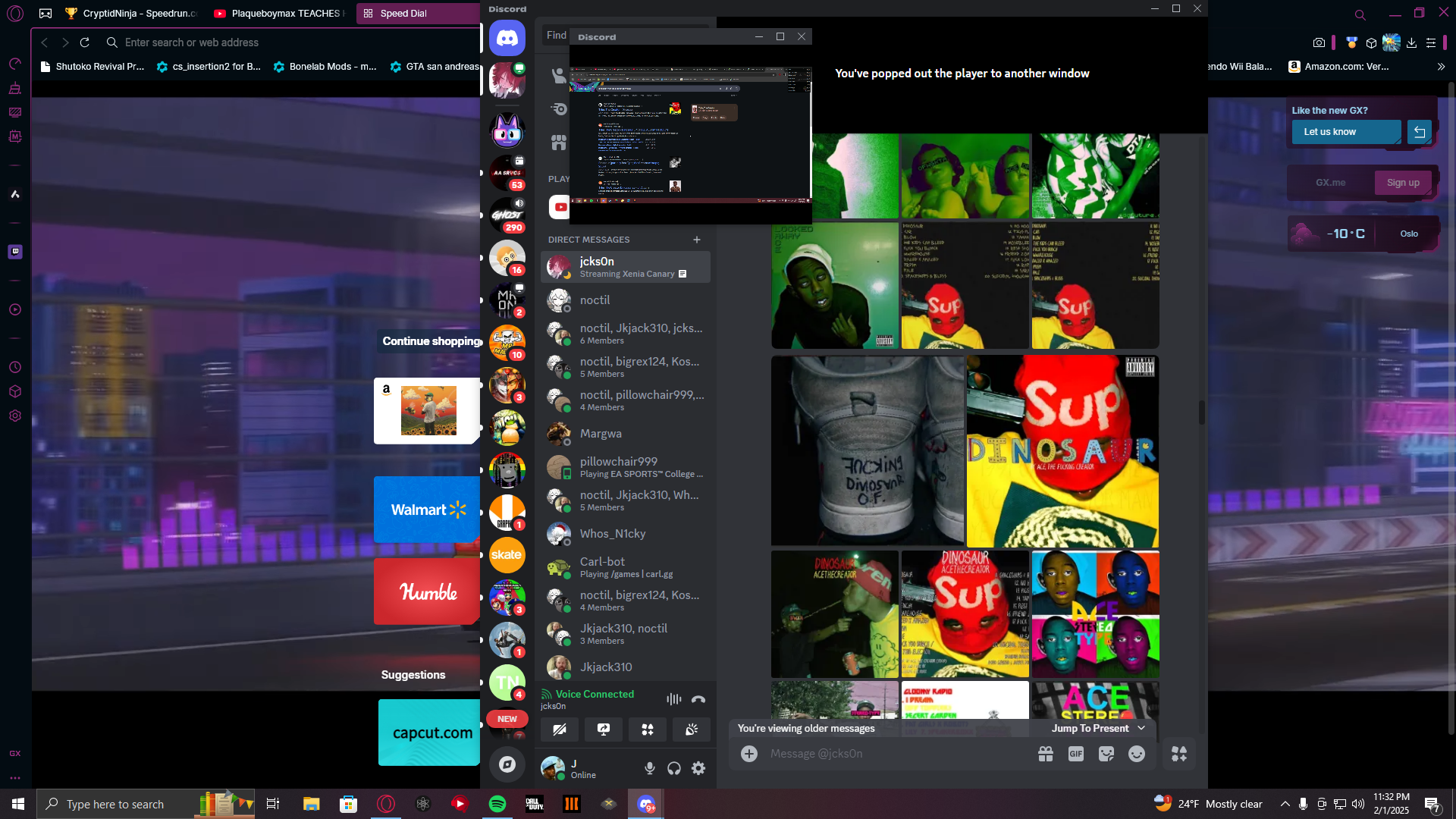Viewport: 1456px width, 819px height.
Task: Open the sticker picker
Action: 1106,754
